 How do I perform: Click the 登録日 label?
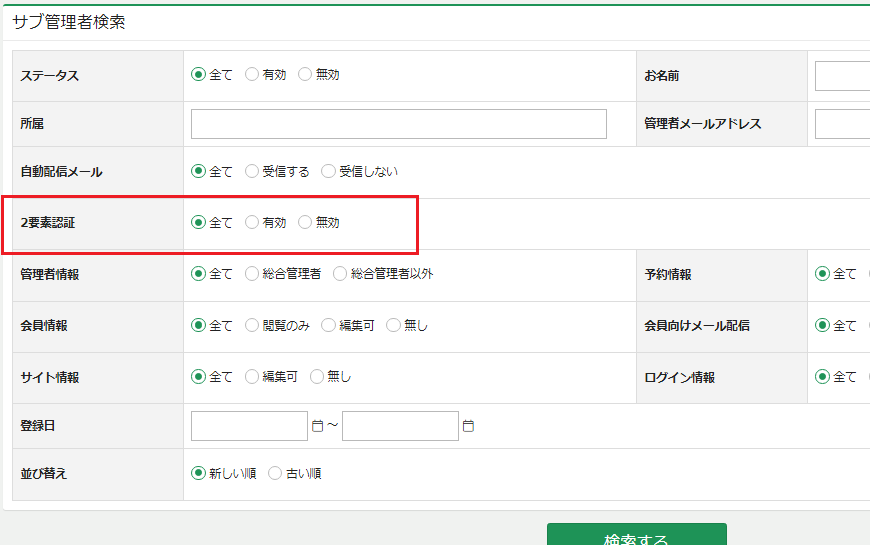coord(37,426)
